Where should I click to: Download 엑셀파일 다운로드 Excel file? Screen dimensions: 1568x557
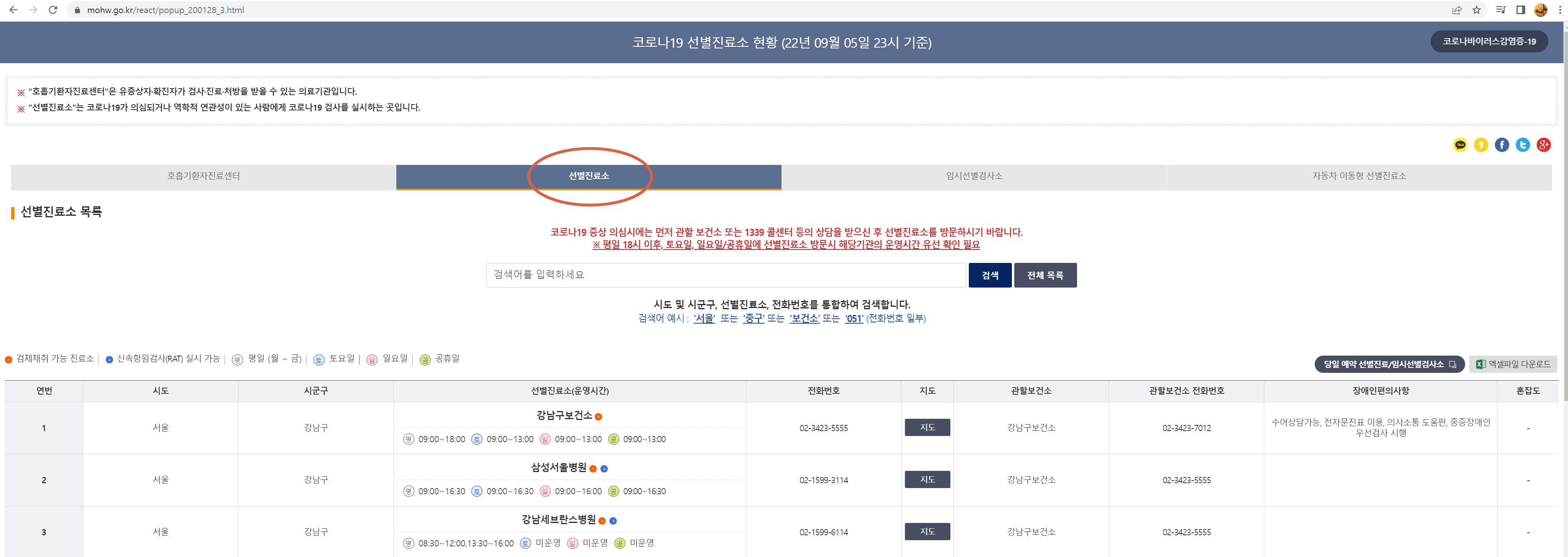tap(1513, 364)
